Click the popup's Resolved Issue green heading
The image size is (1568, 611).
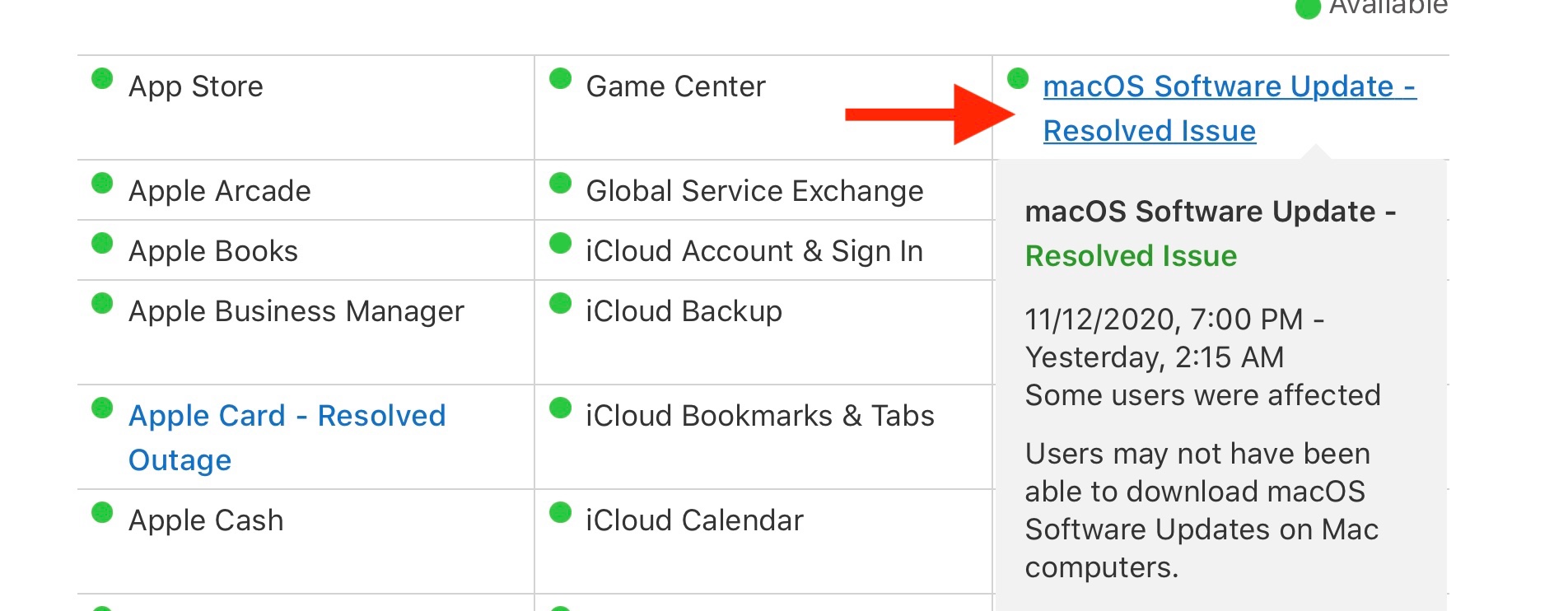1131,257
